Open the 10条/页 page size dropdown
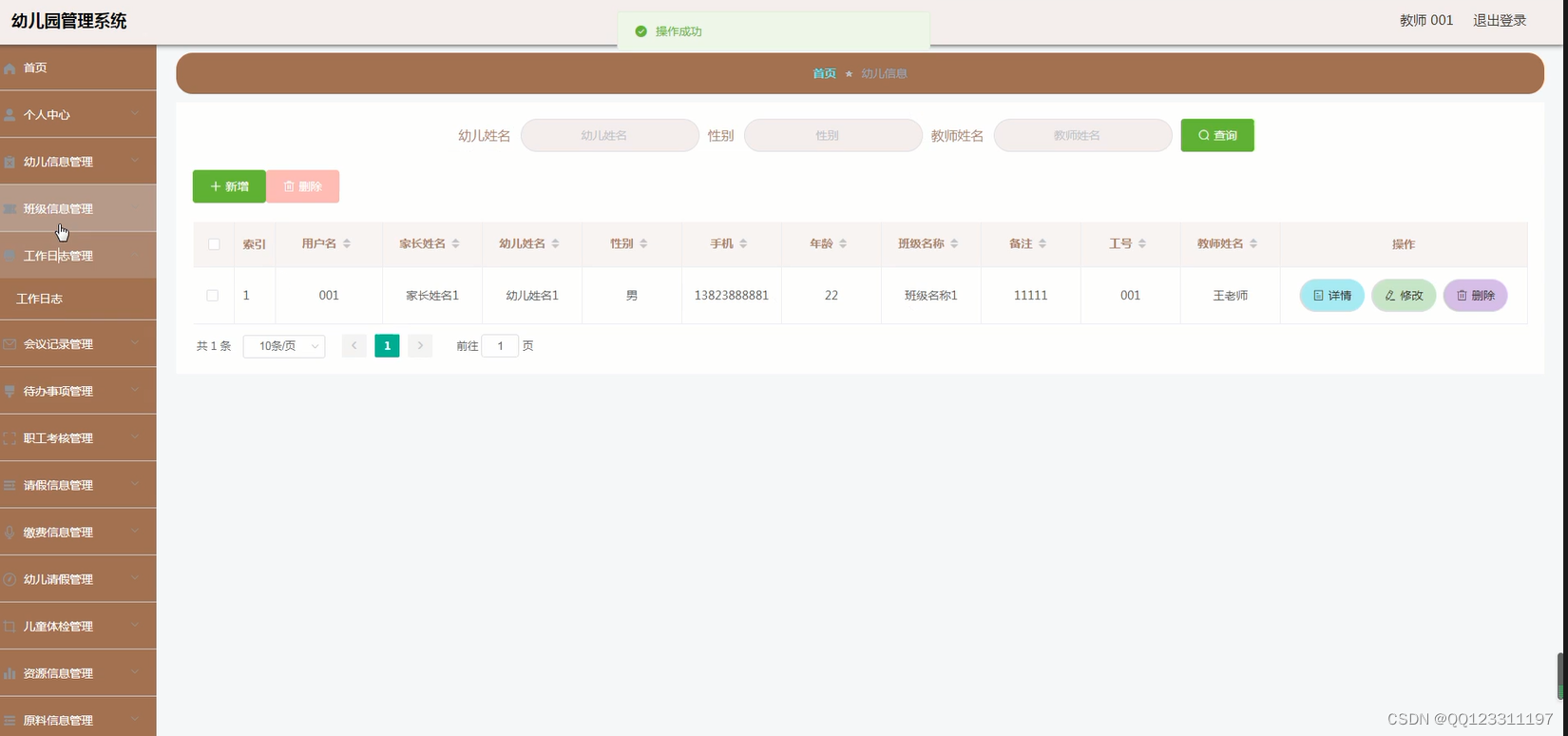Viewport: 1568px width, 736px height. pyautogui.click(x=284, y=346)
